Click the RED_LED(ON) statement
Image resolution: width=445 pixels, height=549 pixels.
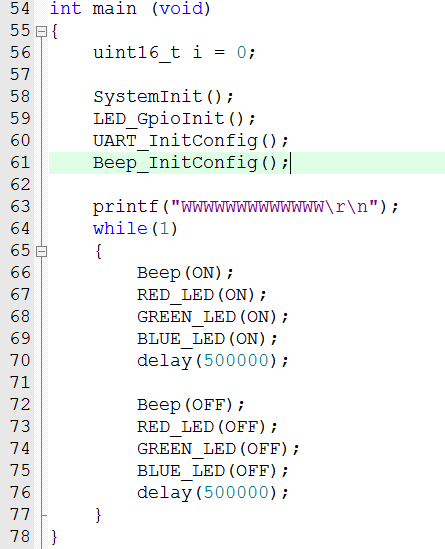point(202,295)
